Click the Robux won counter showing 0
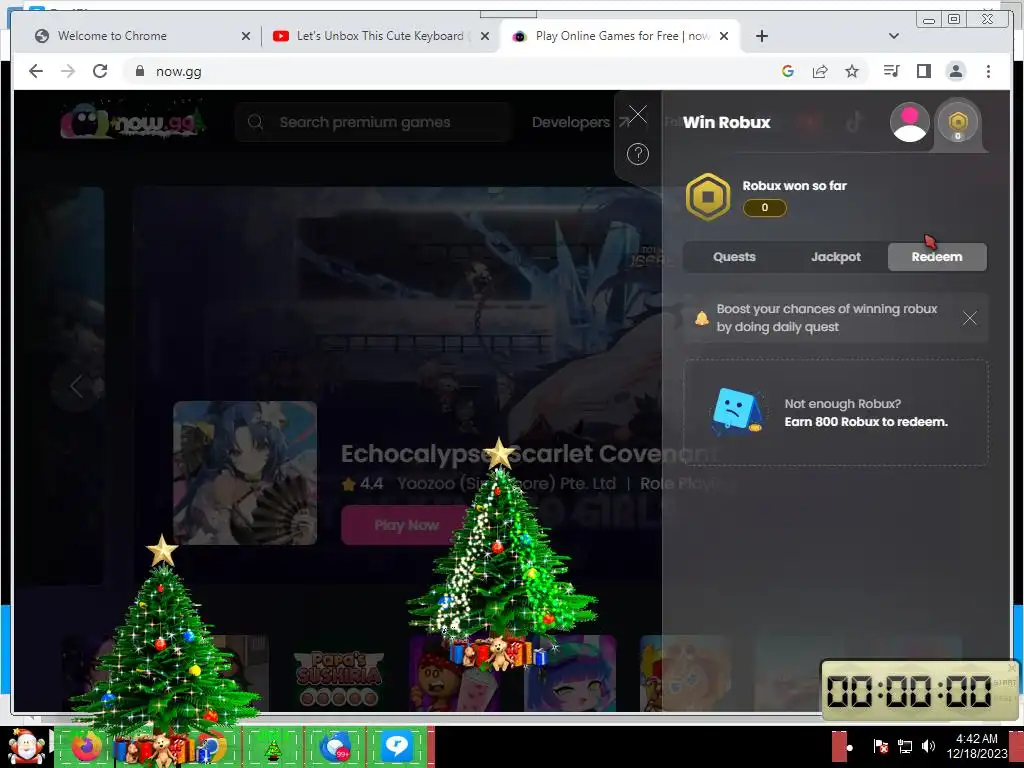Image resolution: width=1024 pixels, height=768 pixels. [765, 208]
